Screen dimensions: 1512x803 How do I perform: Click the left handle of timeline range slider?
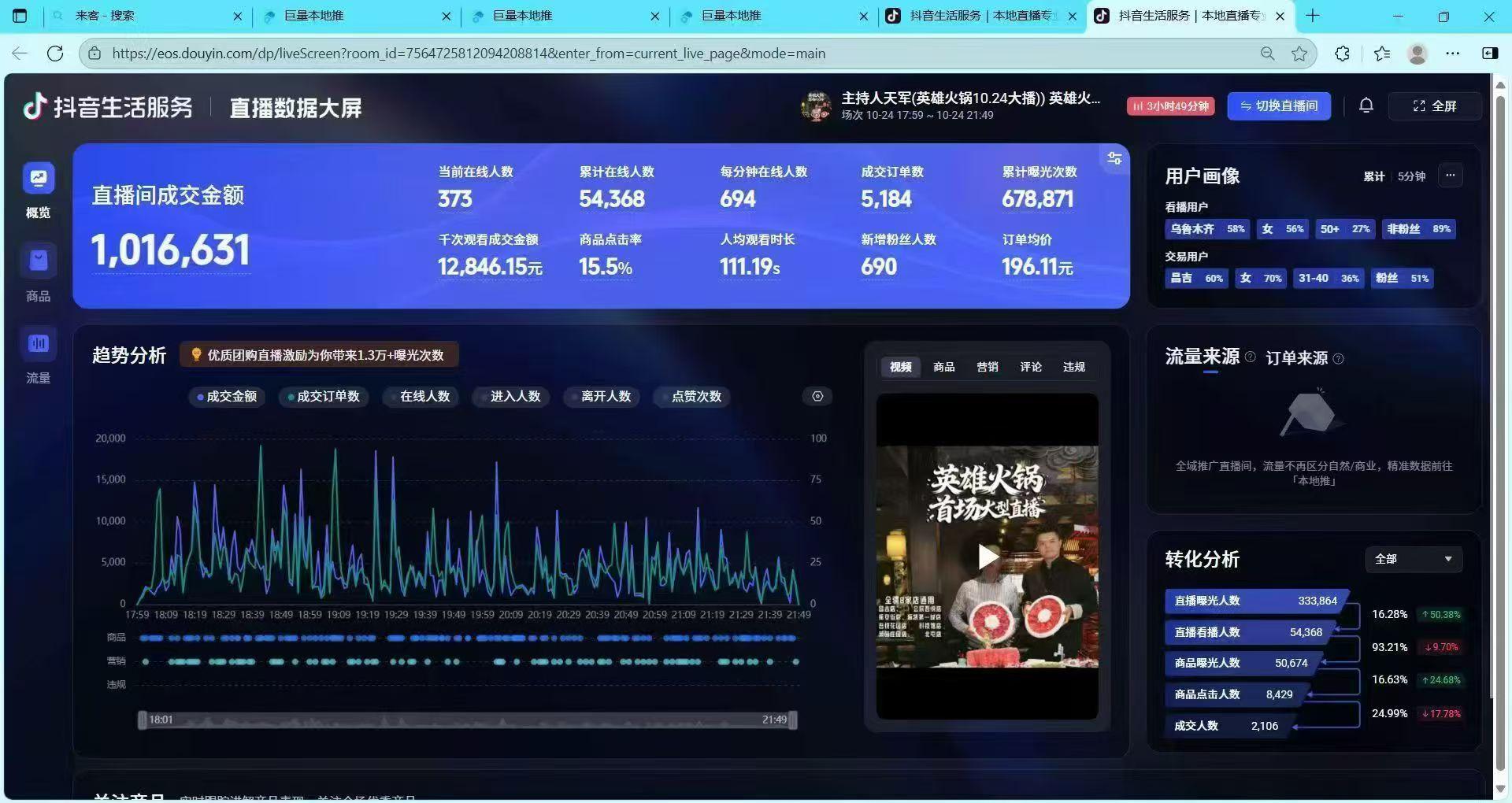(143, 720)
